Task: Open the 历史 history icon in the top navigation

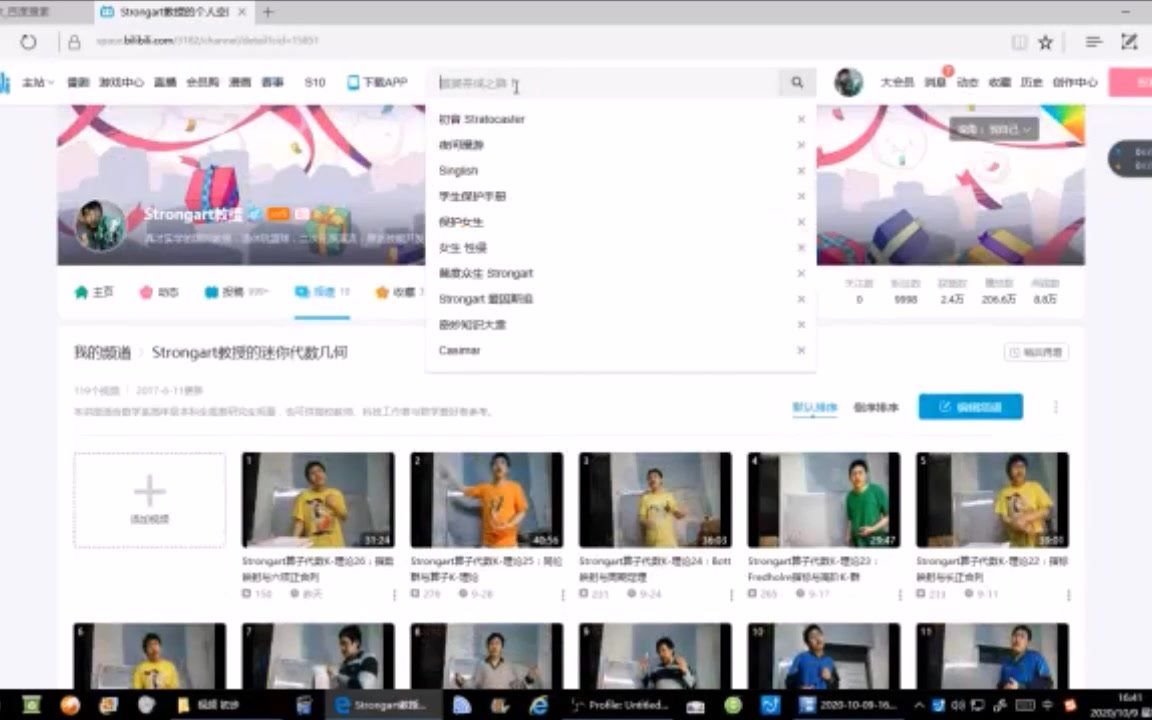Action: tap(1034, 83)
